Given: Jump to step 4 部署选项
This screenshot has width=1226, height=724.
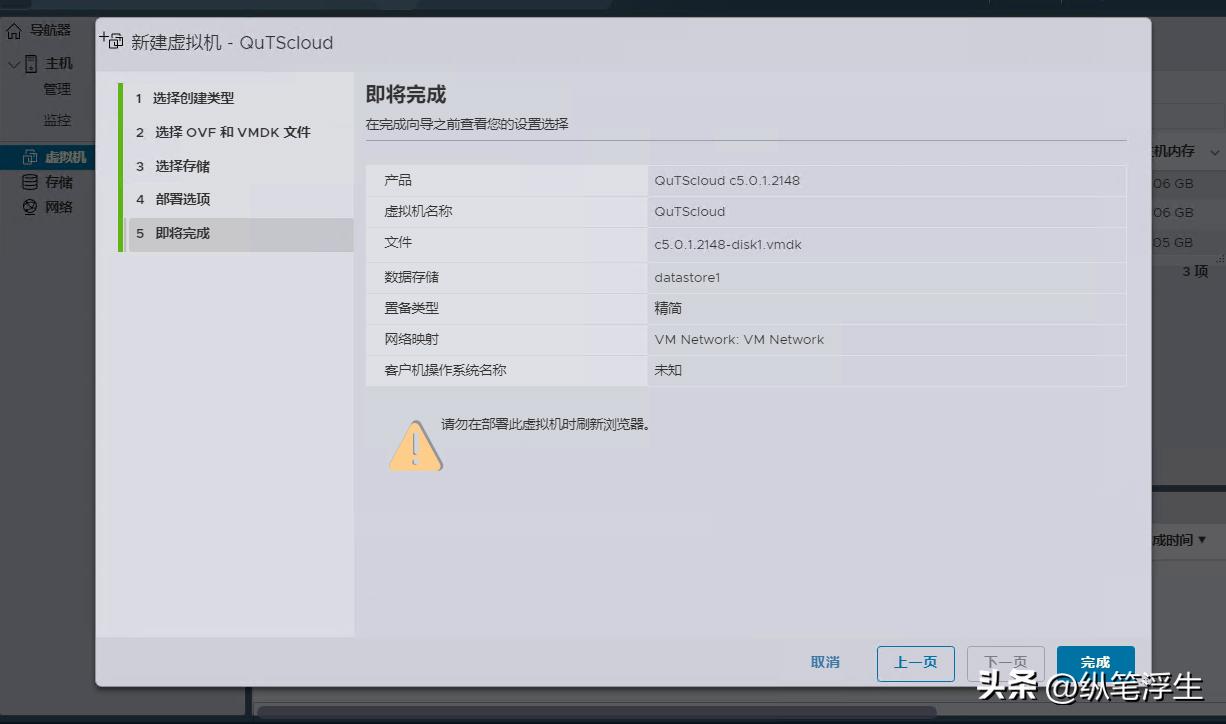Looking at the screenshot, I should click(x=198, y=200).
